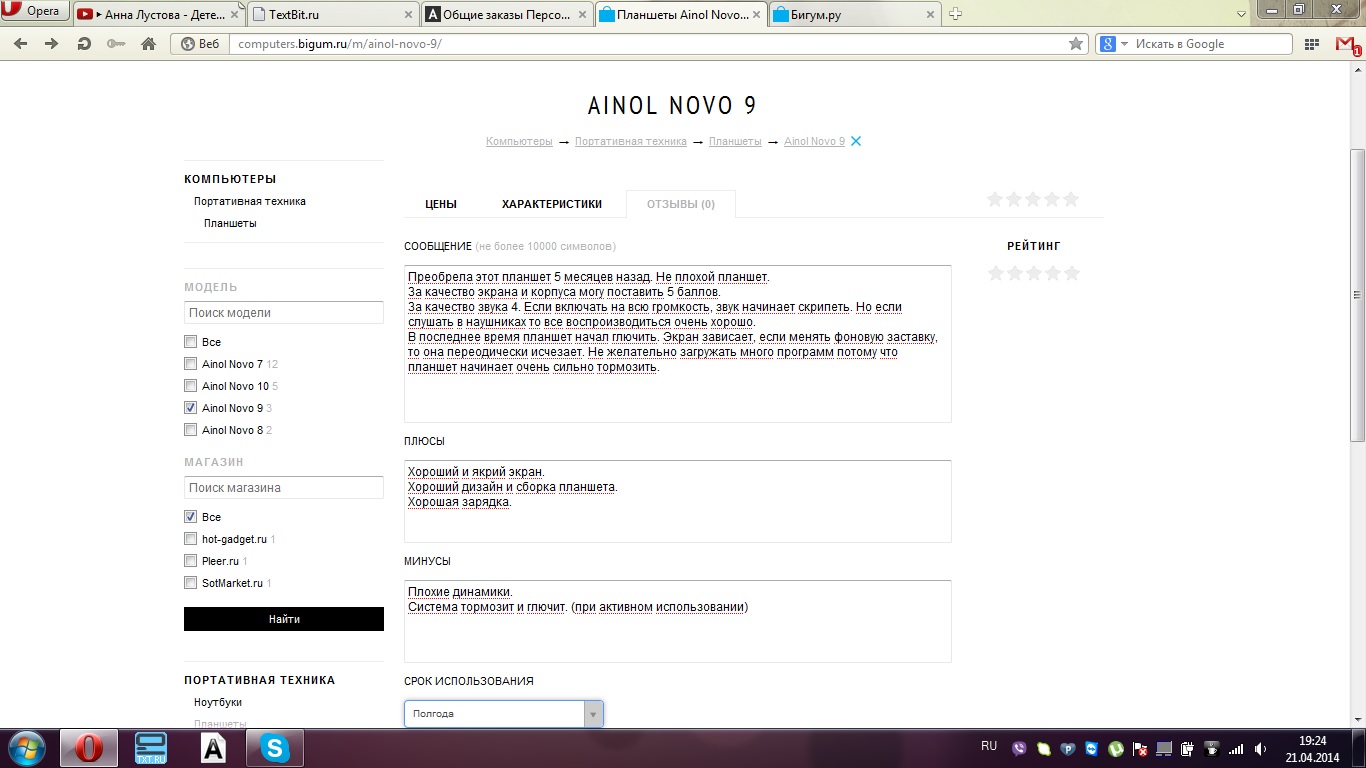Open the sidebar 'Планшеты' link under Компьютеры

[x=230, y=223]
